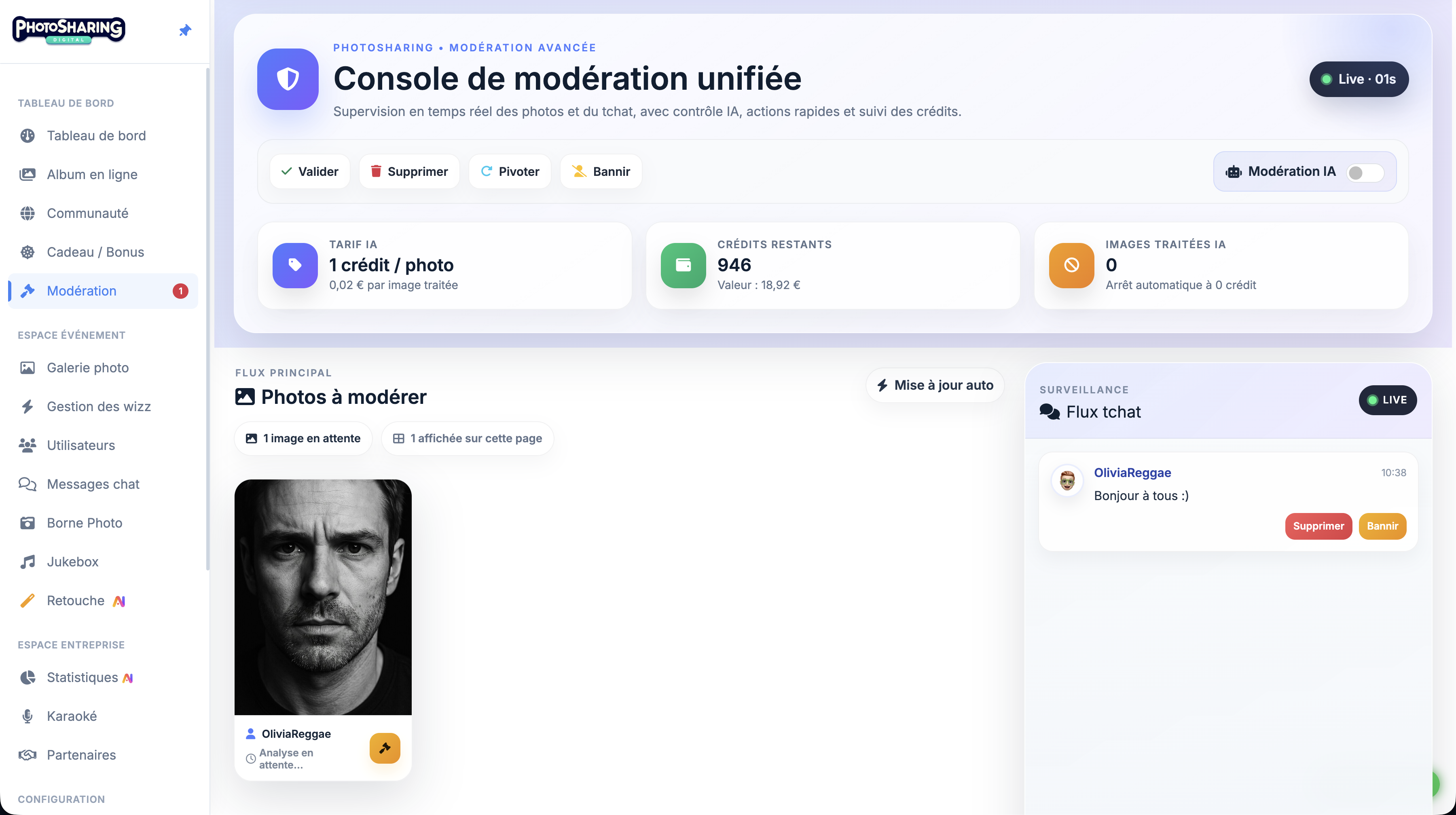Click the Gestion des wizz lightning icon
The image size is (1456, 815).
point(28,406)
